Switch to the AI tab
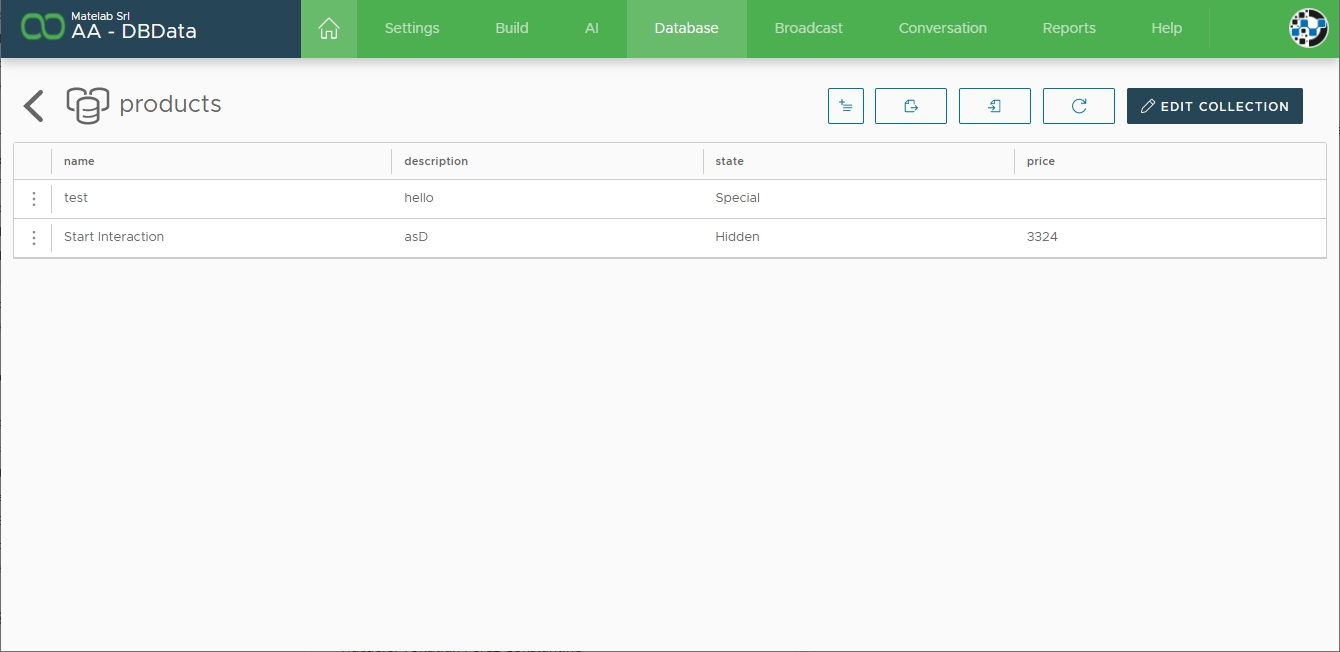 pyautogui.click(x=591, y=28)
